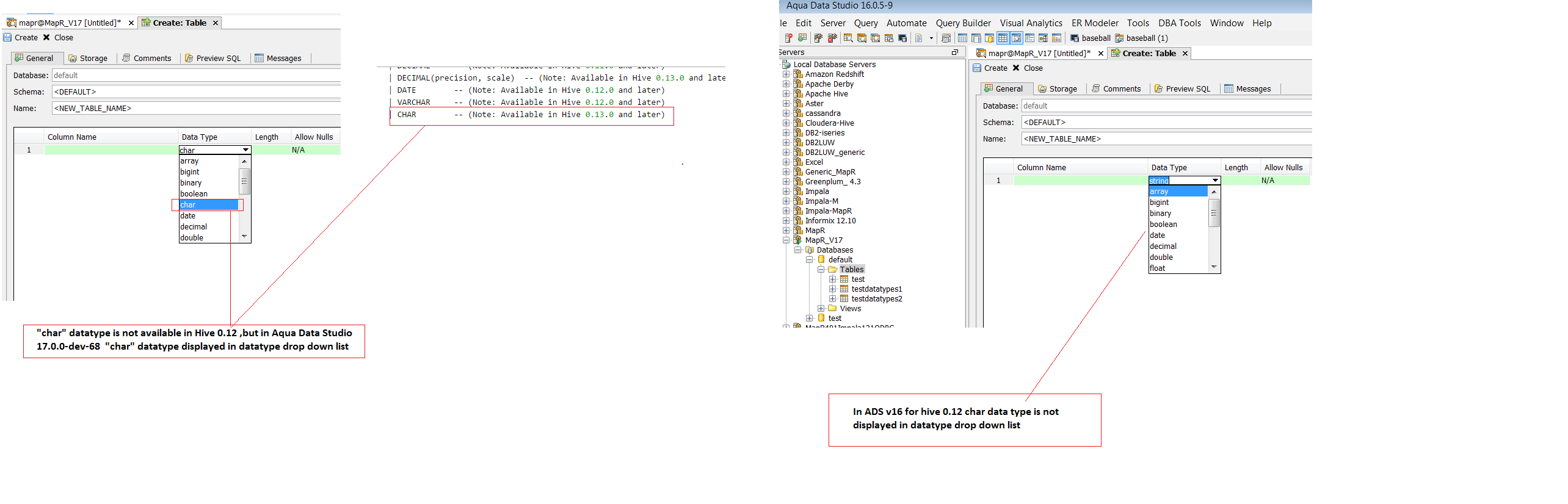Click the Preview SQL tab icon in left screenshot
Viewport: 1568px width, 504px height.
(189, 58)
